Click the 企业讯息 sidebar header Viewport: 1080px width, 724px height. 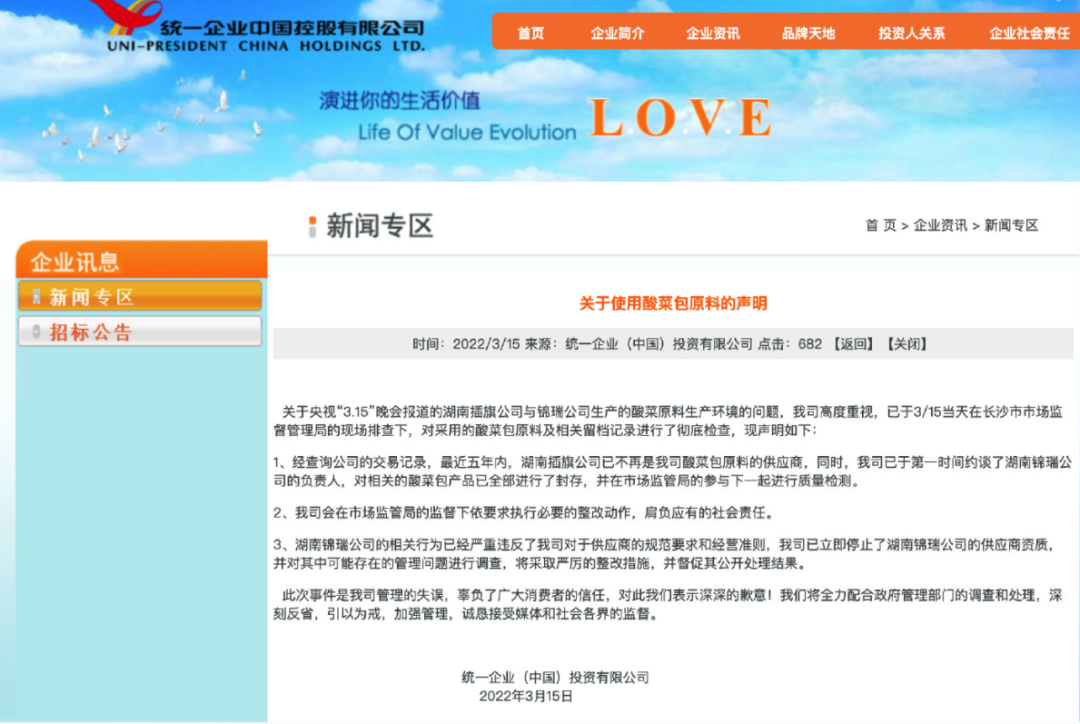(73, 259)
